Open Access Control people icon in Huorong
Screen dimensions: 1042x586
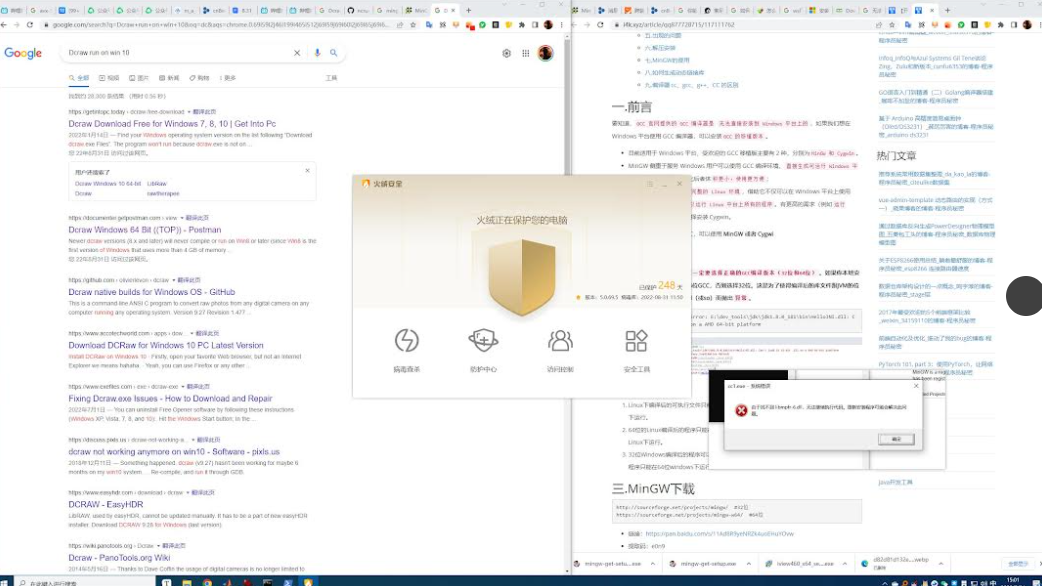(560, 341)
